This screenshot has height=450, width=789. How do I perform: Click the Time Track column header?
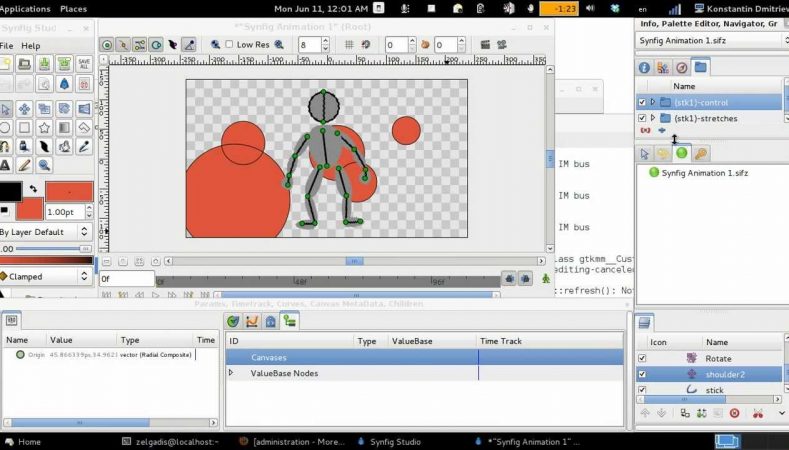click(x=501, y=341)
